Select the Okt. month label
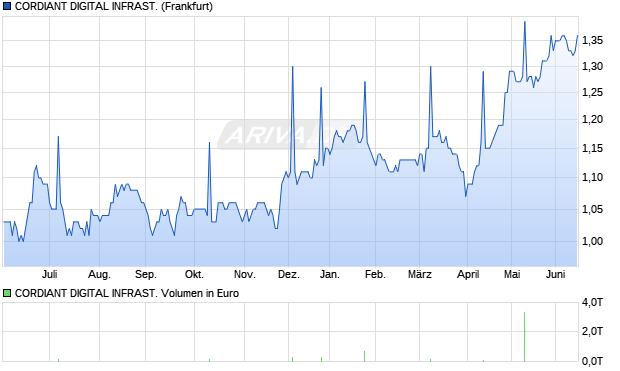Viewport: 620px width, 371px height. pos(194,274)
